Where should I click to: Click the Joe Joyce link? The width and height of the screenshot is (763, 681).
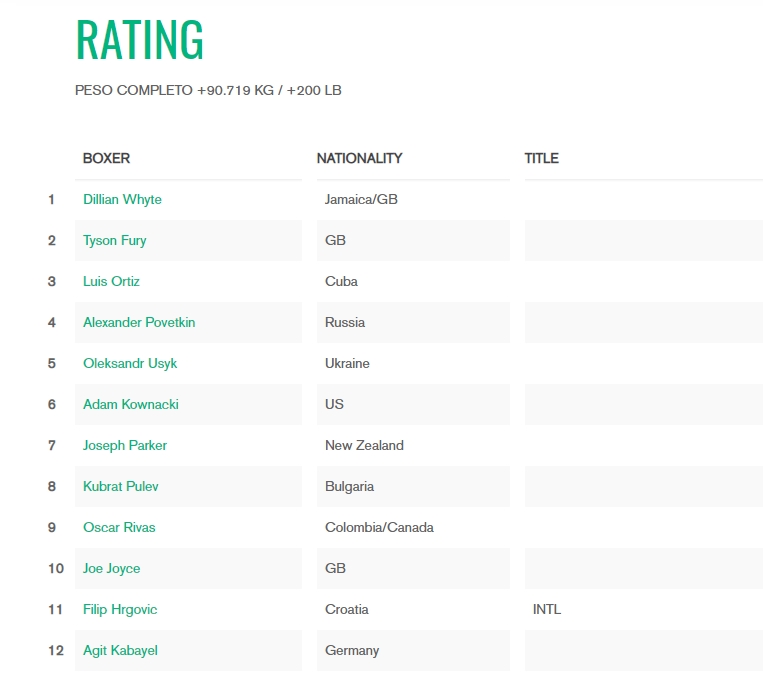111,569
